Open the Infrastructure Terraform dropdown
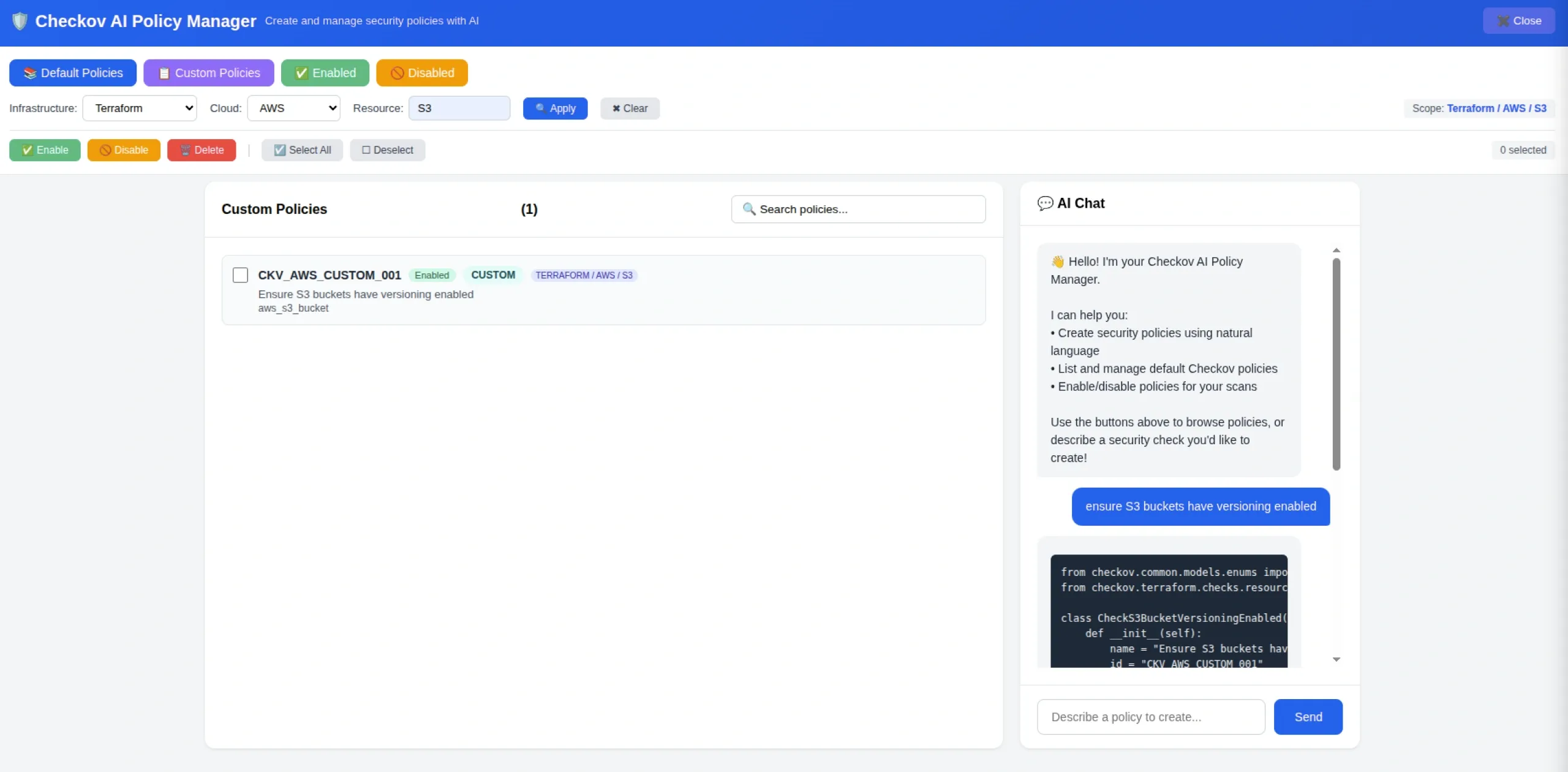Image resolution: width=1568 pixels, height=772 pixels. click(x=139, y=108)
